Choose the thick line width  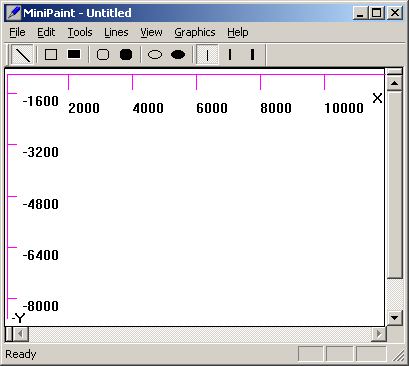[x=253, y=55]
